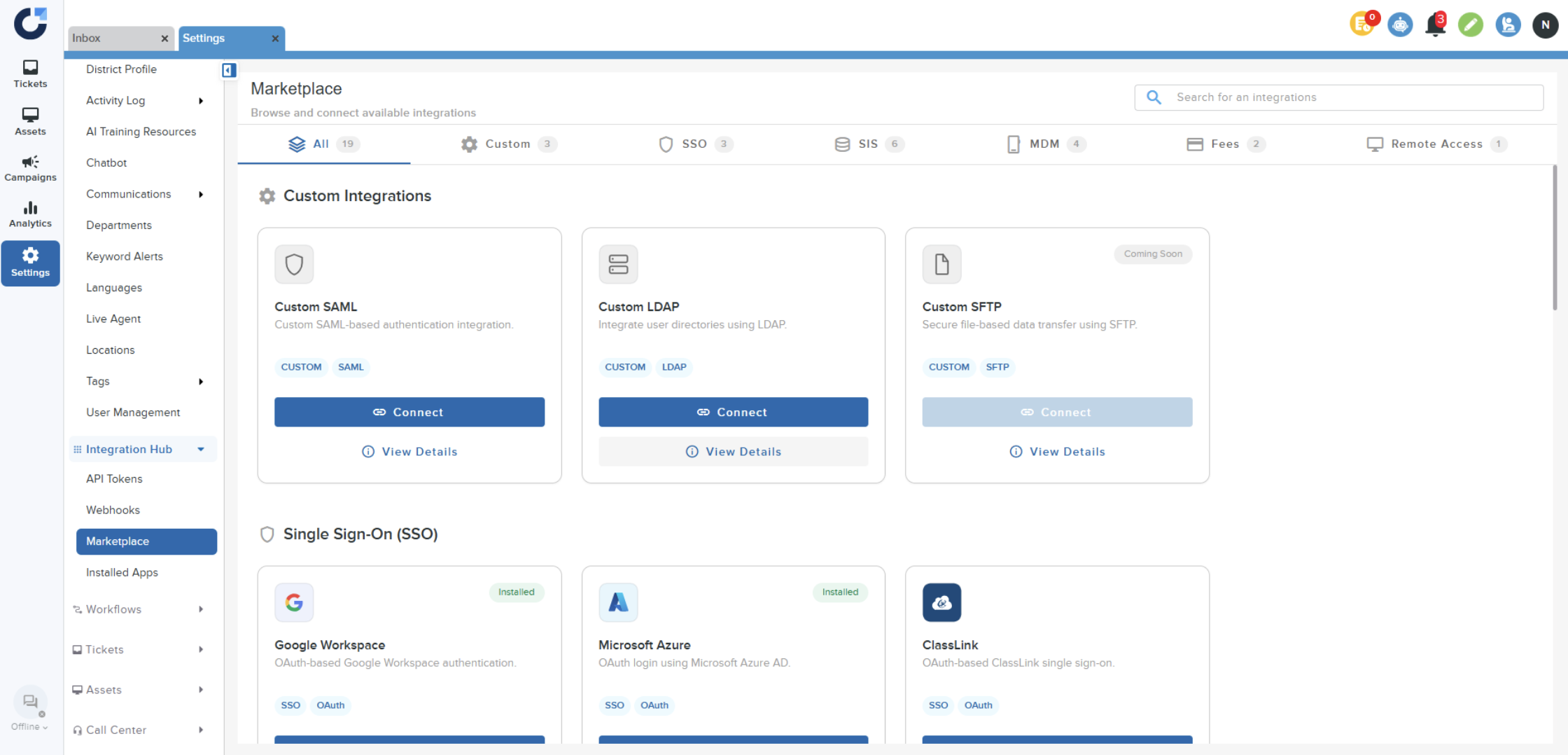
Task: Open the chatbot robot icon in header
Action: (x=1400, y=25)
